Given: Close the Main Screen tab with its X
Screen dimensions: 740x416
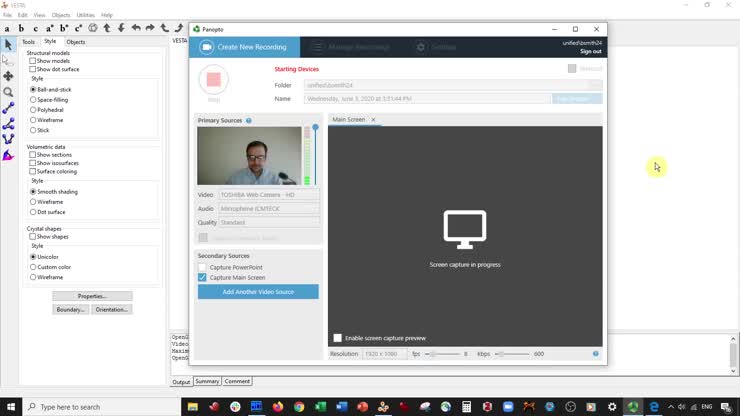Looking at the screenshot, I should (374, 120).
